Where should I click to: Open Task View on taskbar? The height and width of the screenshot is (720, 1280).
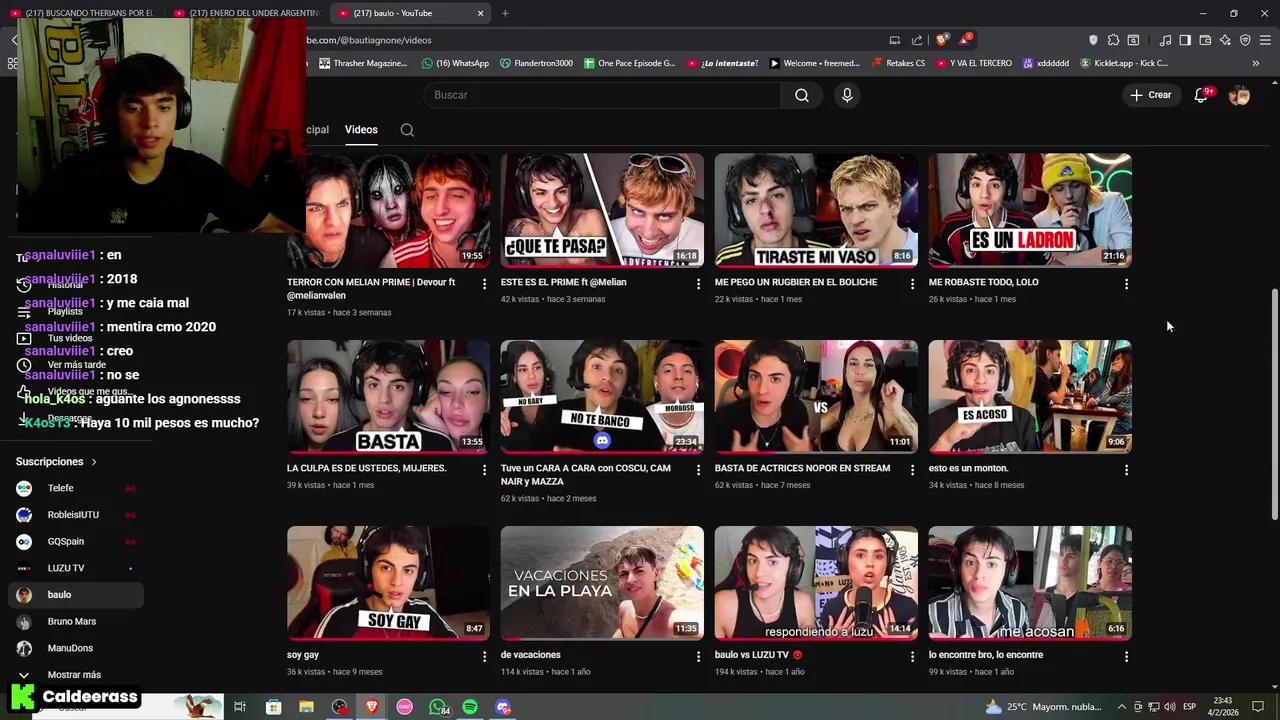coord(240,707)
